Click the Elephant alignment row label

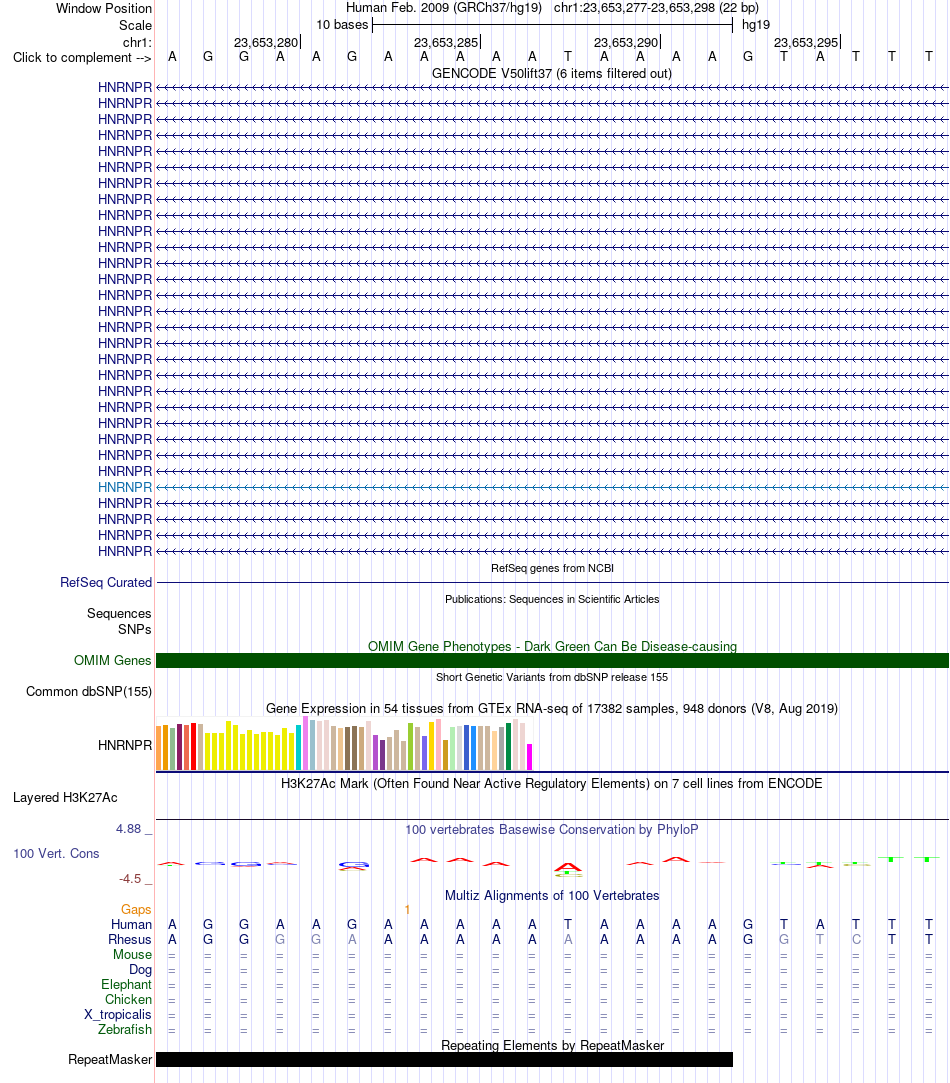click(x=126, y=985)
